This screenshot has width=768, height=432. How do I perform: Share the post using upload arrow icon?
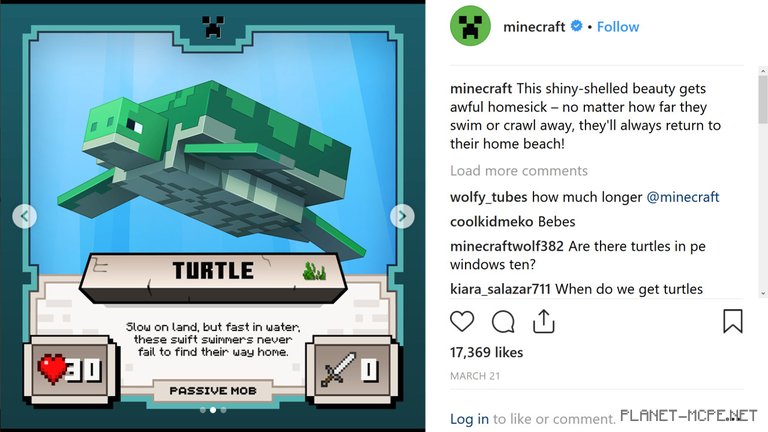tap(544, 321)
